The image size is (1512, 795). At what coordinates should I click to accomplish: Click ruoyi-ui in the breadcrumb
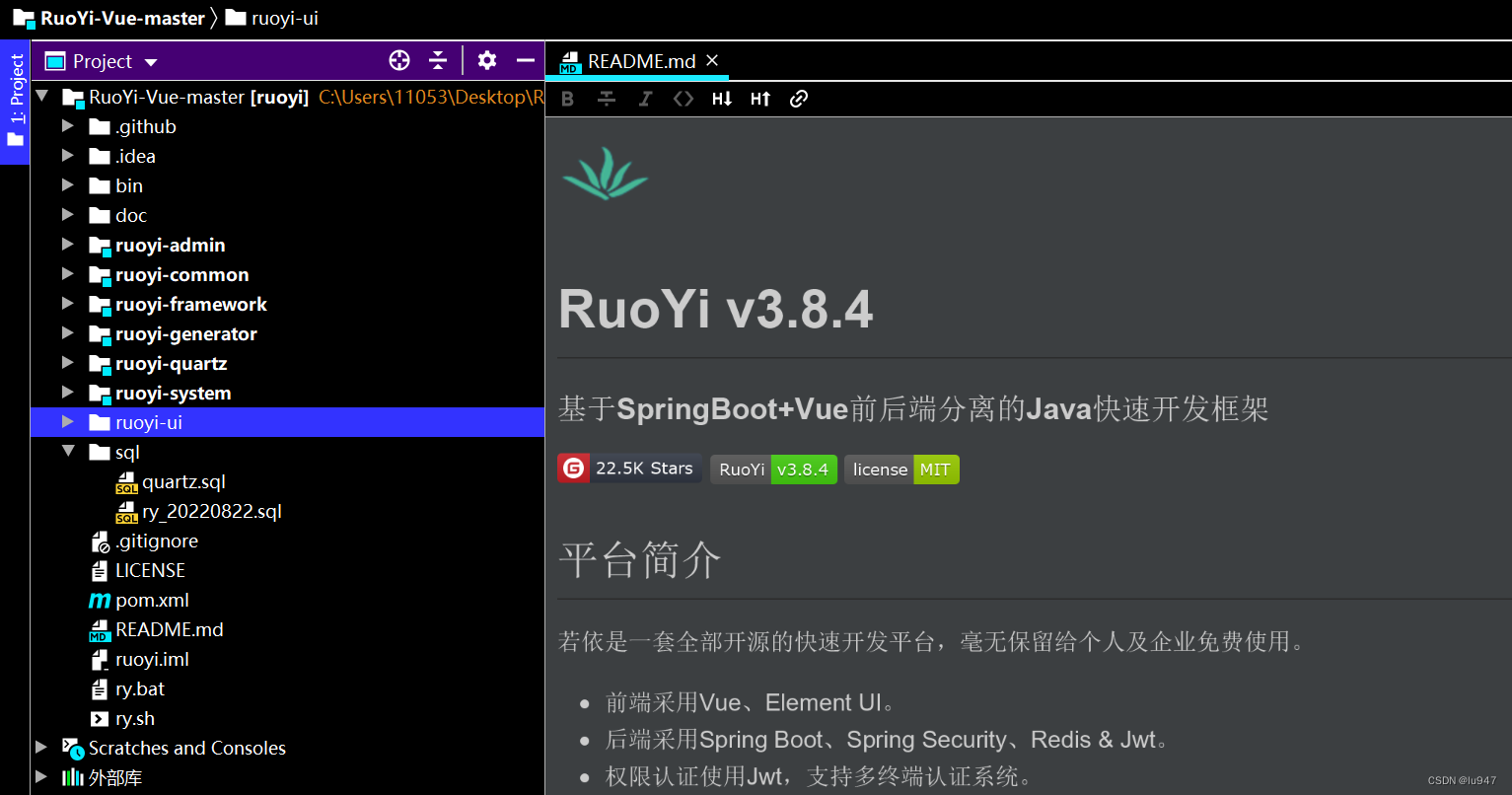(272, 18)
